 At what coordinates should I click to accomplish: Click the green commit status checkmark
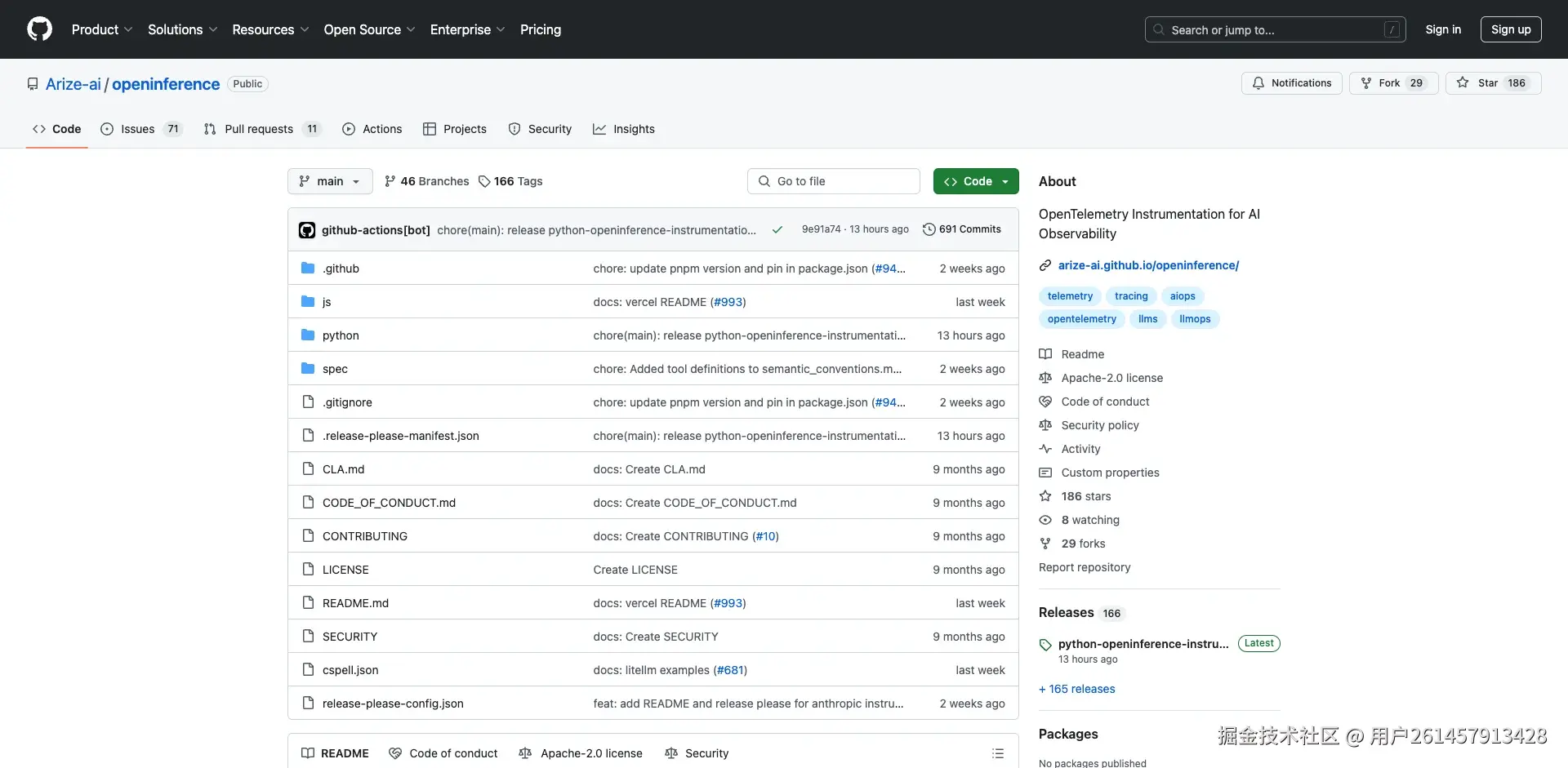[x=777, y=230]
